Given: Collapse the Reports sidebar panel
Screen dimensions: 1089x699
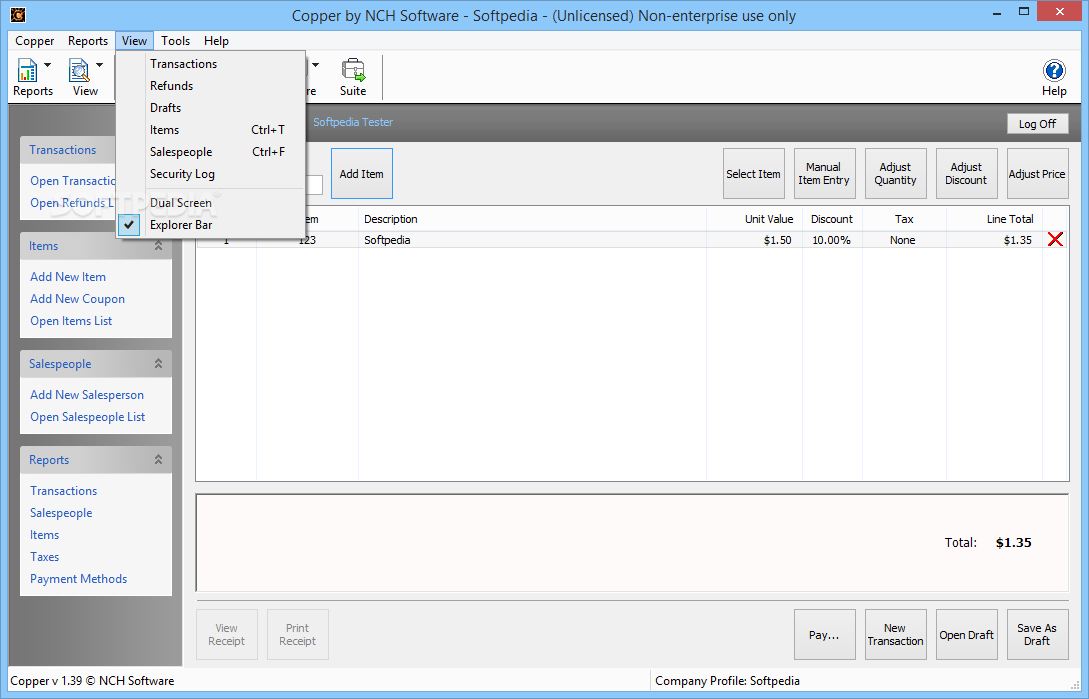Looking at the screenshot, I should coord(158,459).
